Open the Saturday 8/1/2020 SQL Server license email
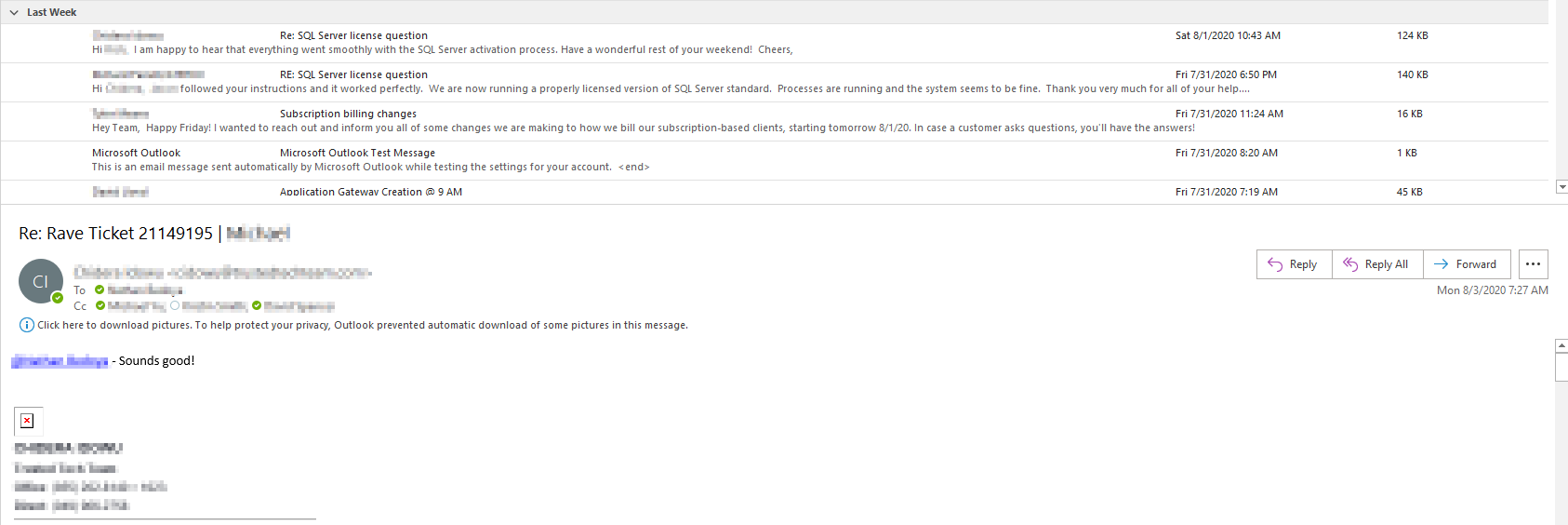This screenshot has width=1568, height=525. coord(353,36)
